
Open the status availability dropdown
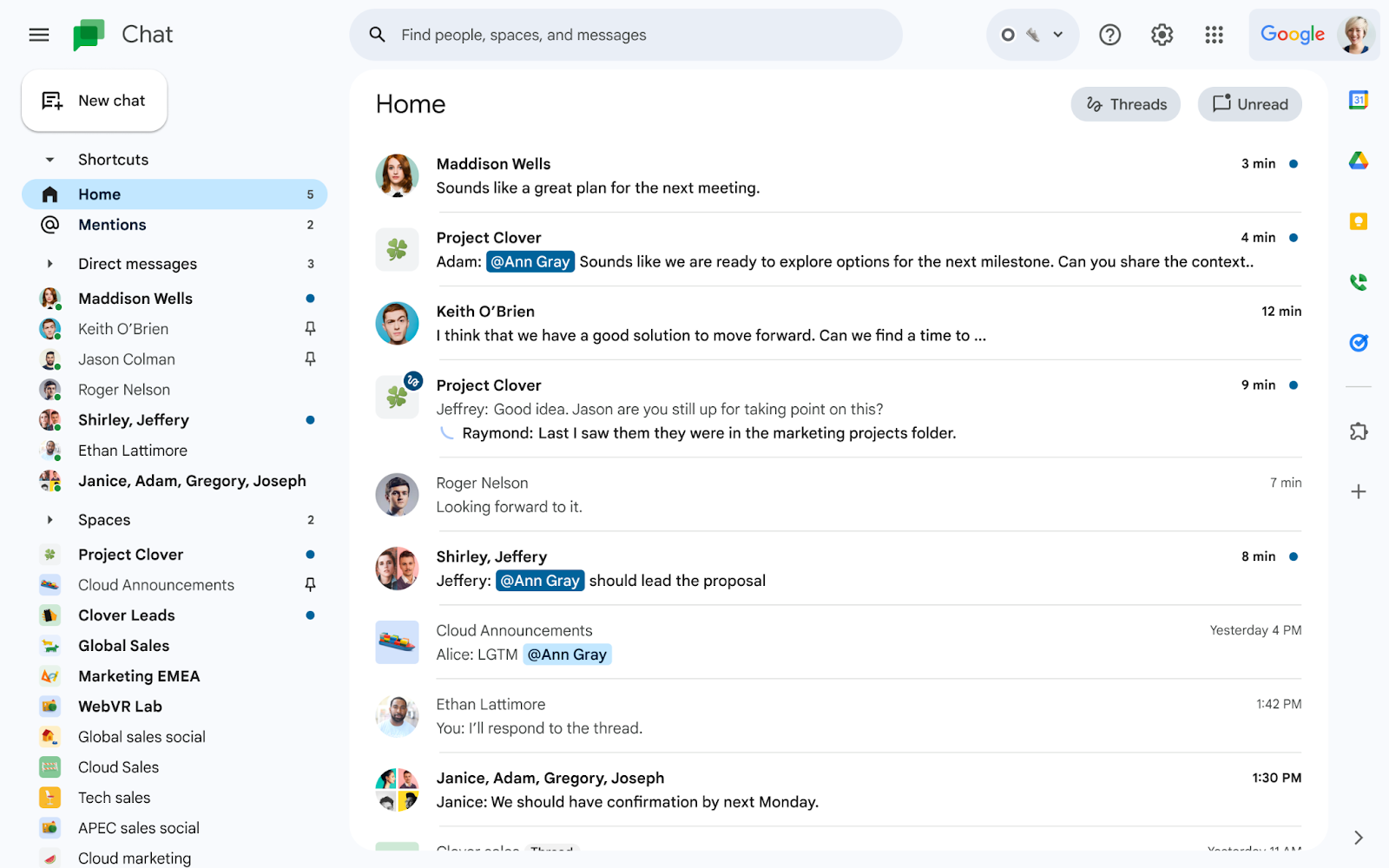click(1032, 35)
